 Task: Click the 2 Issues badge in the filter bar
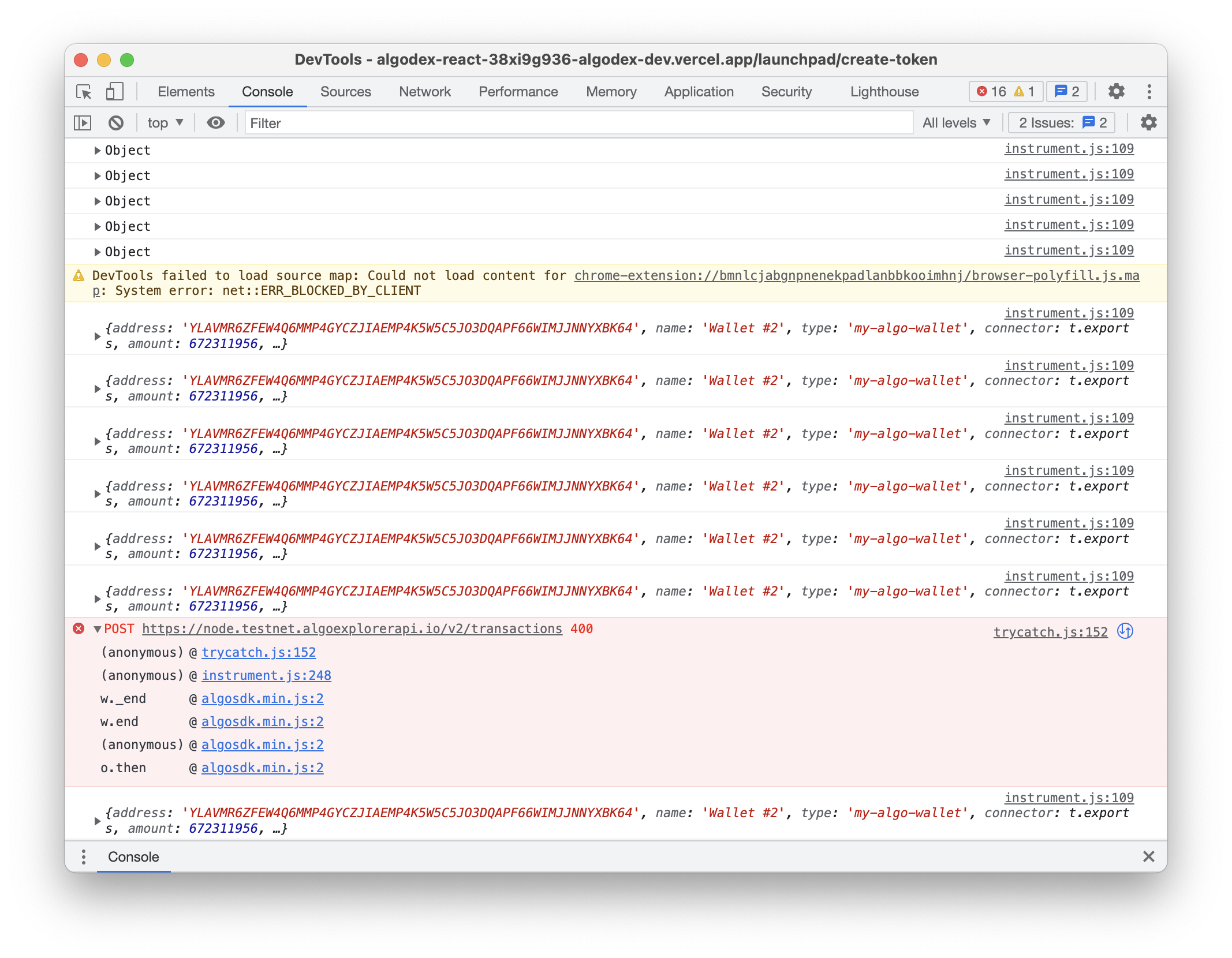pos(1062,123)
